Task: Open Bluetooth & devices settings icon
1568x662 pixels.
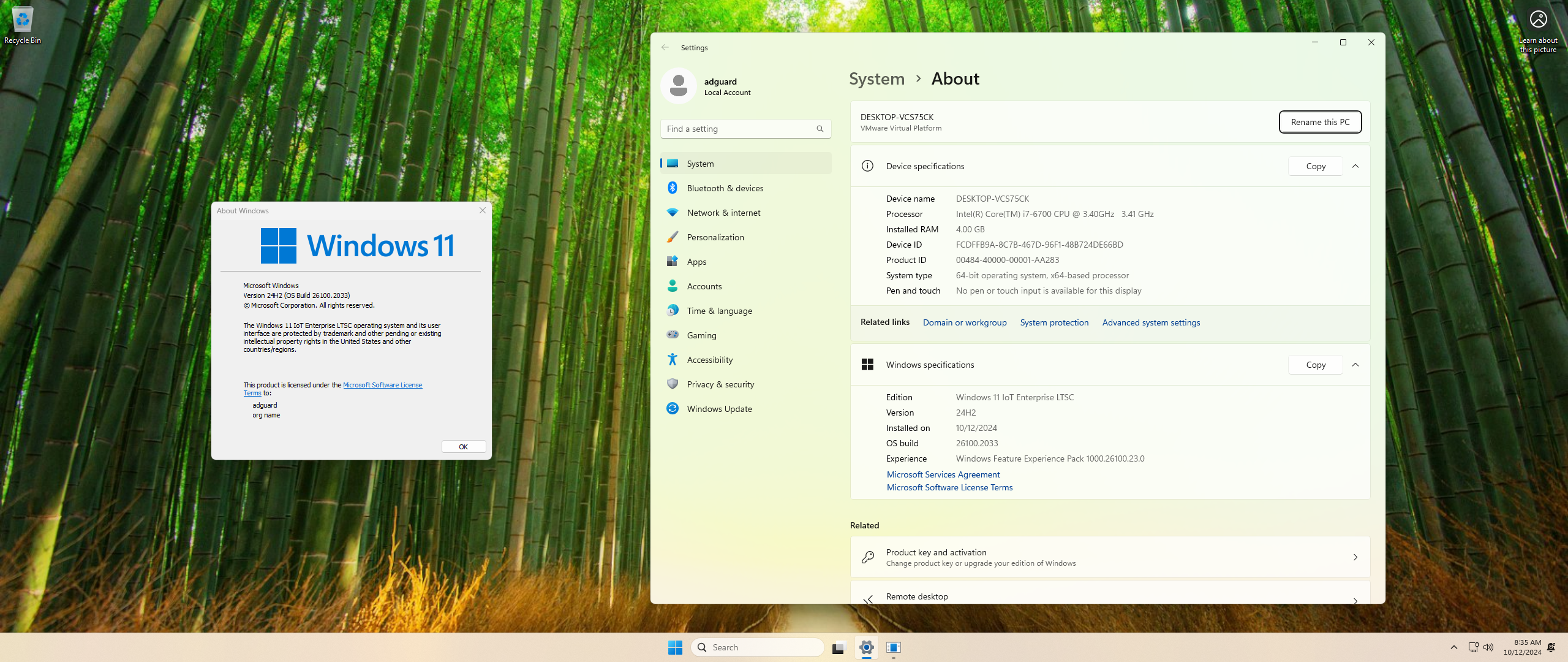Action: 673,188
